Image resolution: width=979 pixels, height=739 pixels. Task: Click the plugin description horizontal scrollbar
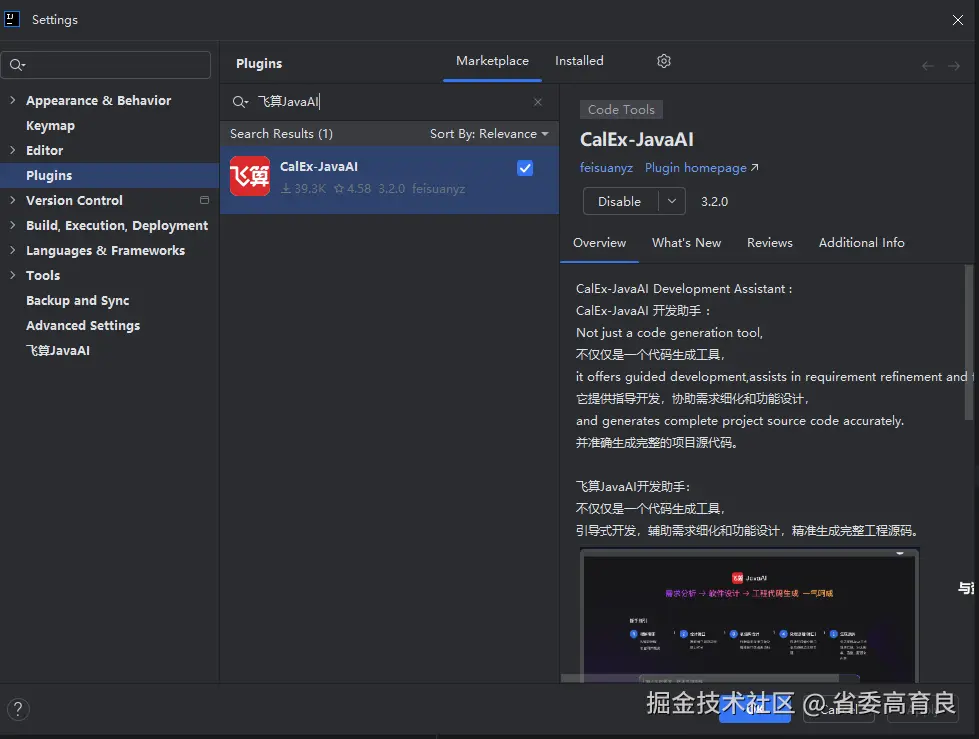point(699,678)
